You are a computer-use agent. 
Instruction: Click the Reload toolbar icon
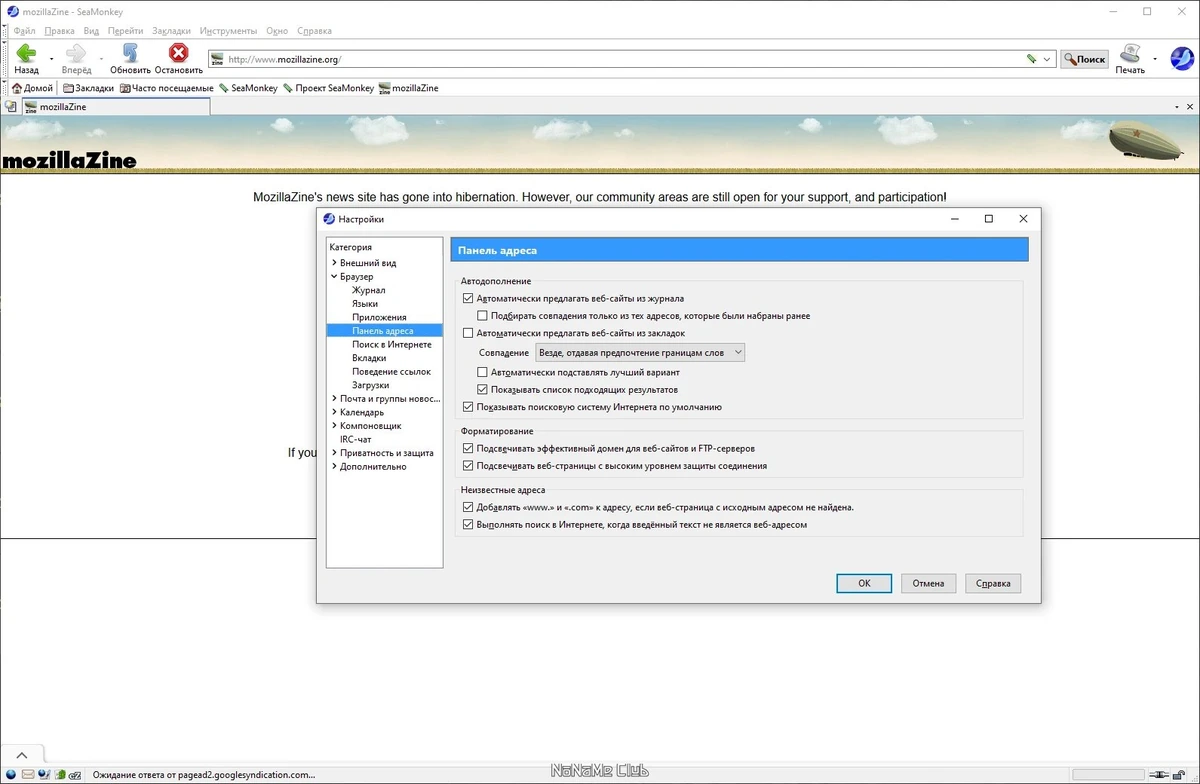pyautogui.click(x=130, y=53)
